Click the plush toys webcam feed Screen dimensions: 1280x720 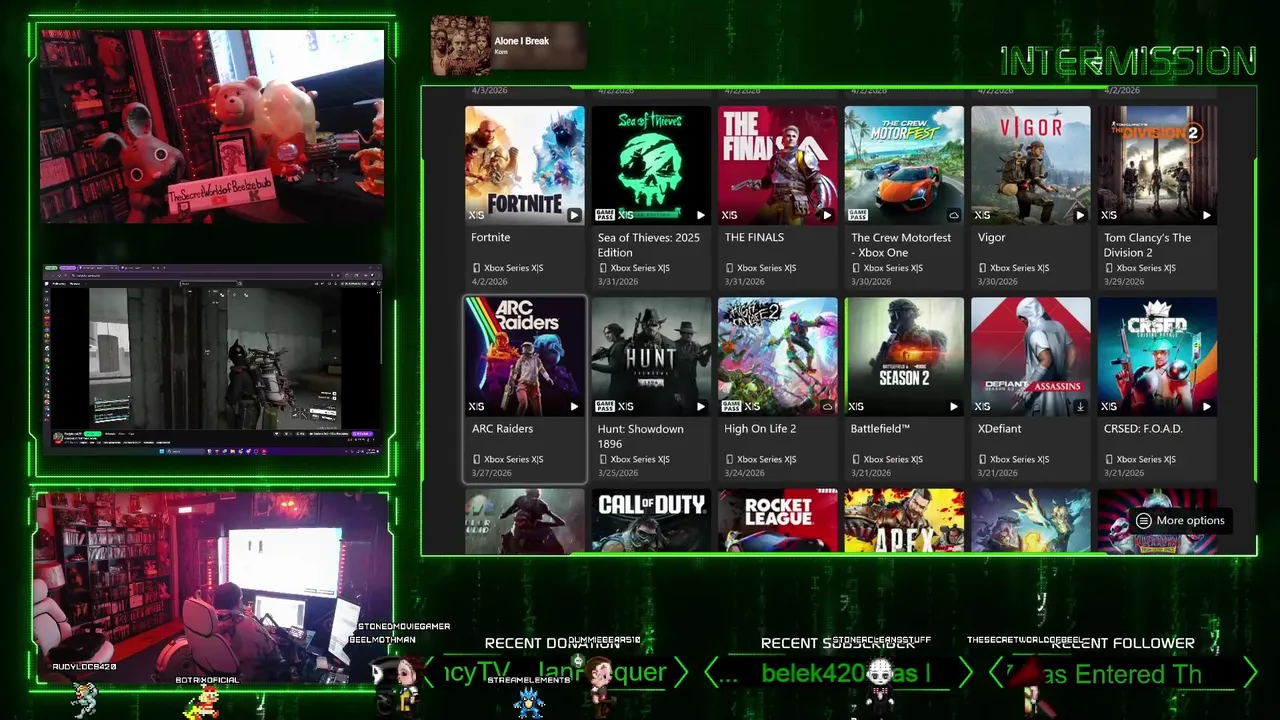(212, 126)
